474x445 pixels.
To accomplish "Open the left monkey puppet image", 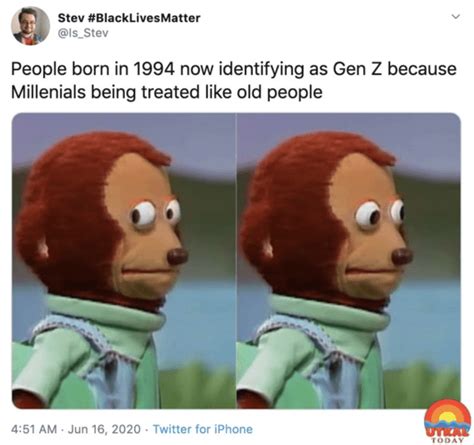I will 124,261.
